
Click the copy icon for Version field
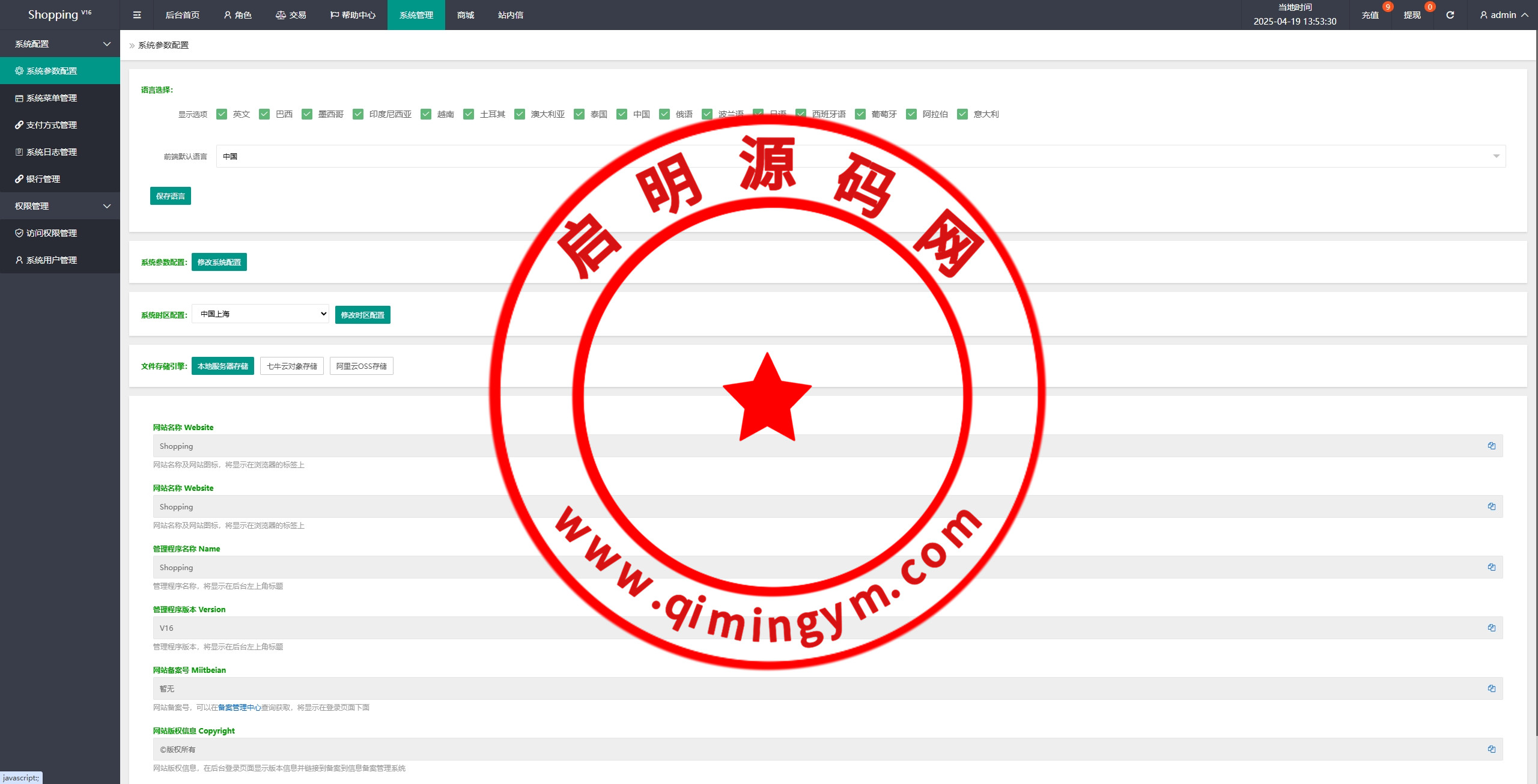click(1491, 628)
